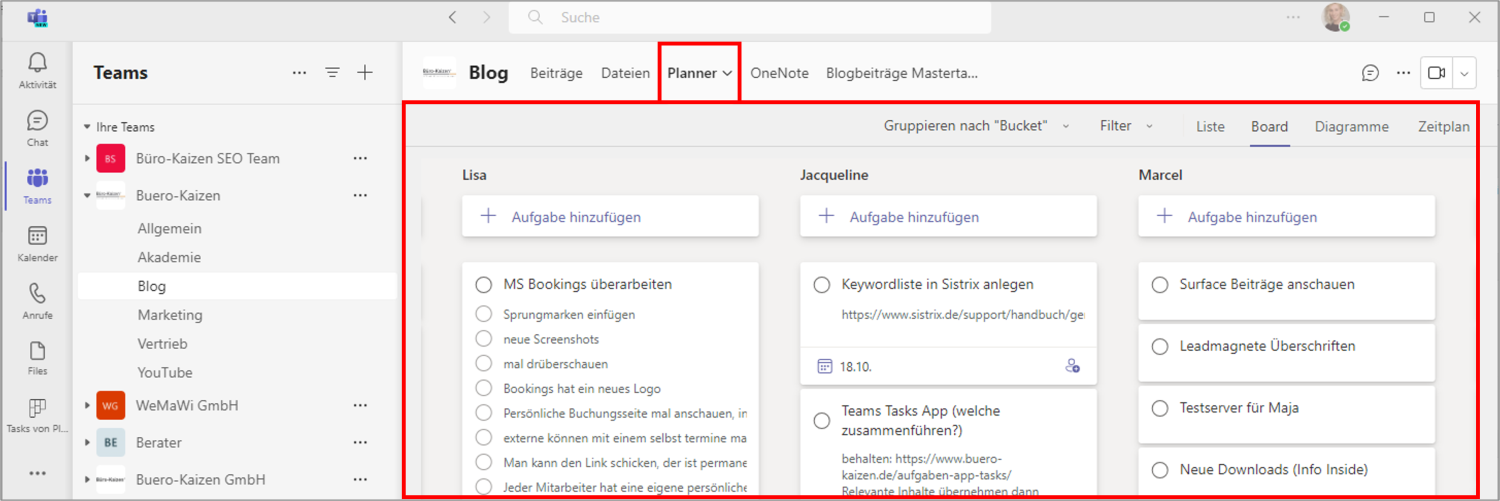
Task: Open Teams panel more options ellipsis
Action: tap(299, 72)
